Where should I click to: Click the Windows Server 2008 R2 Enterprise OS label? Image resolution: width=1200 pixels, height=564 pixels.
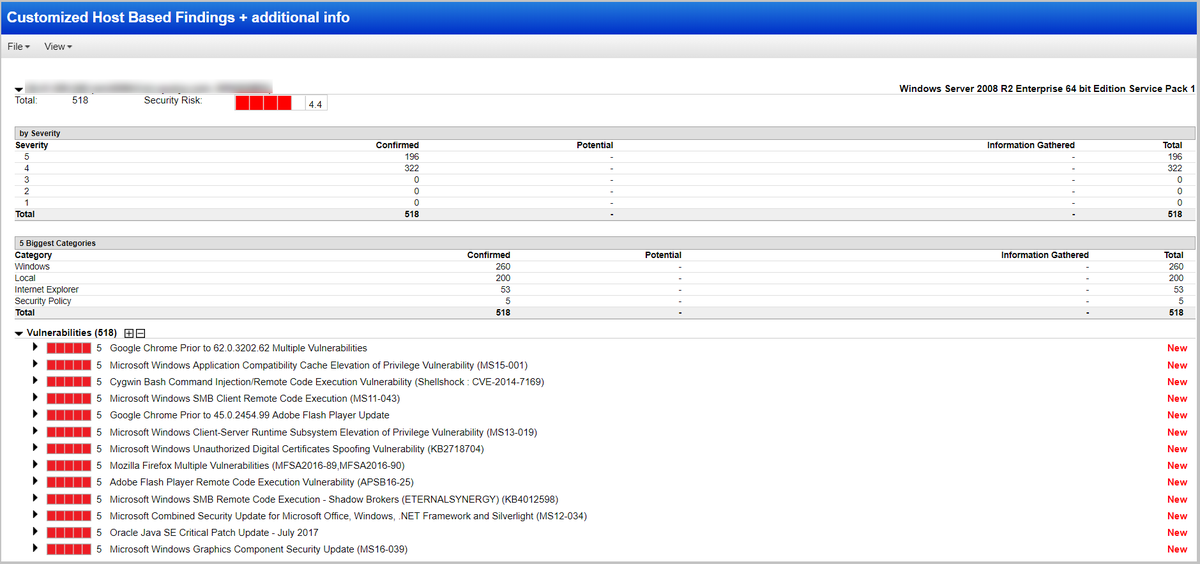(x=1047, y=88)
